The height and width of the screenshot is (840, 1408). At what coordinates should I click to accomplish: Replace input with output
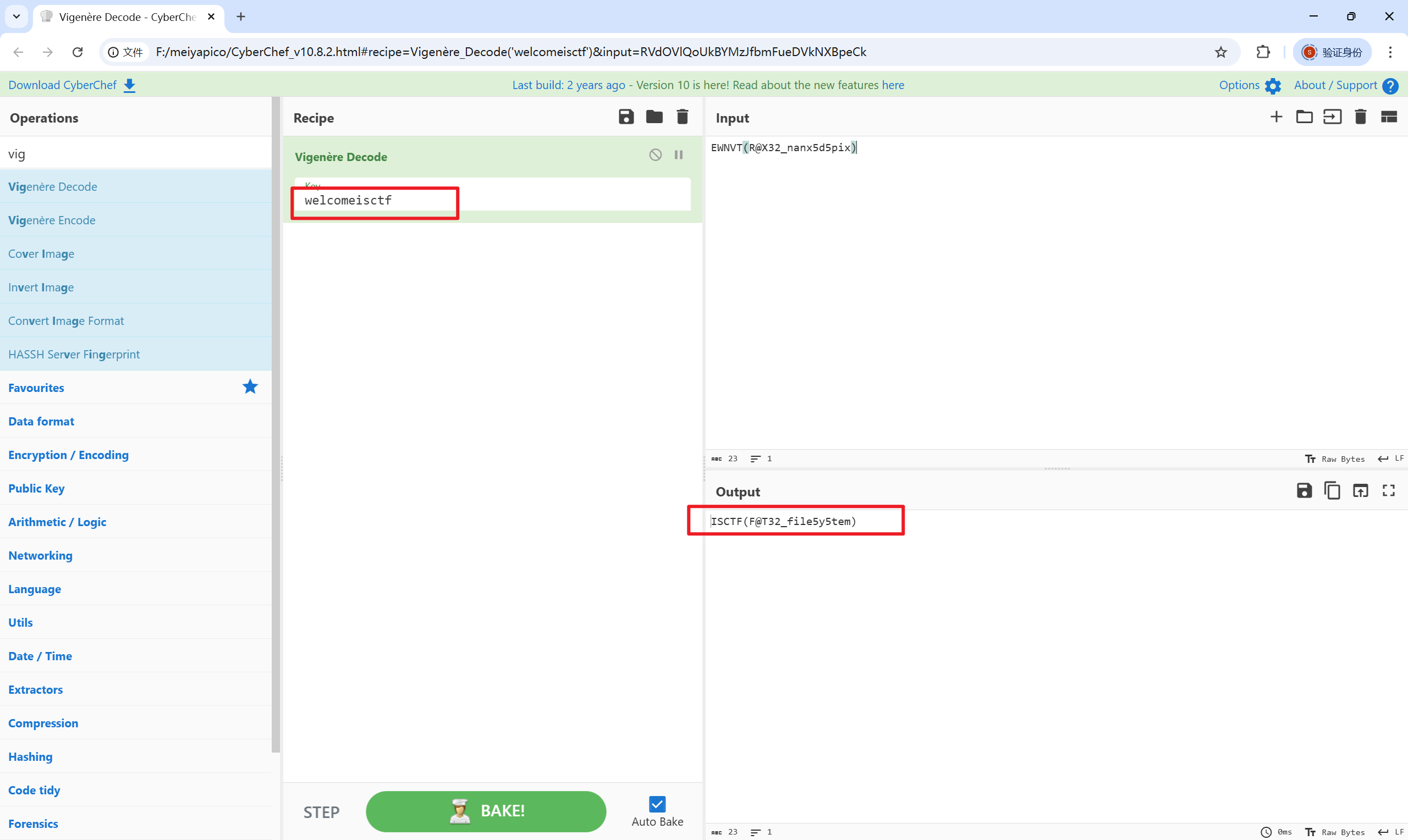1361,491
